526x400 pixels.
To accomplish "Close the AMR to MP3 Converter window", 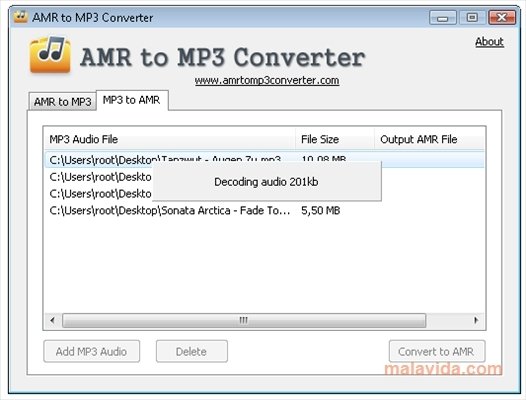I will pyautogui.click(x=502, y=17).
